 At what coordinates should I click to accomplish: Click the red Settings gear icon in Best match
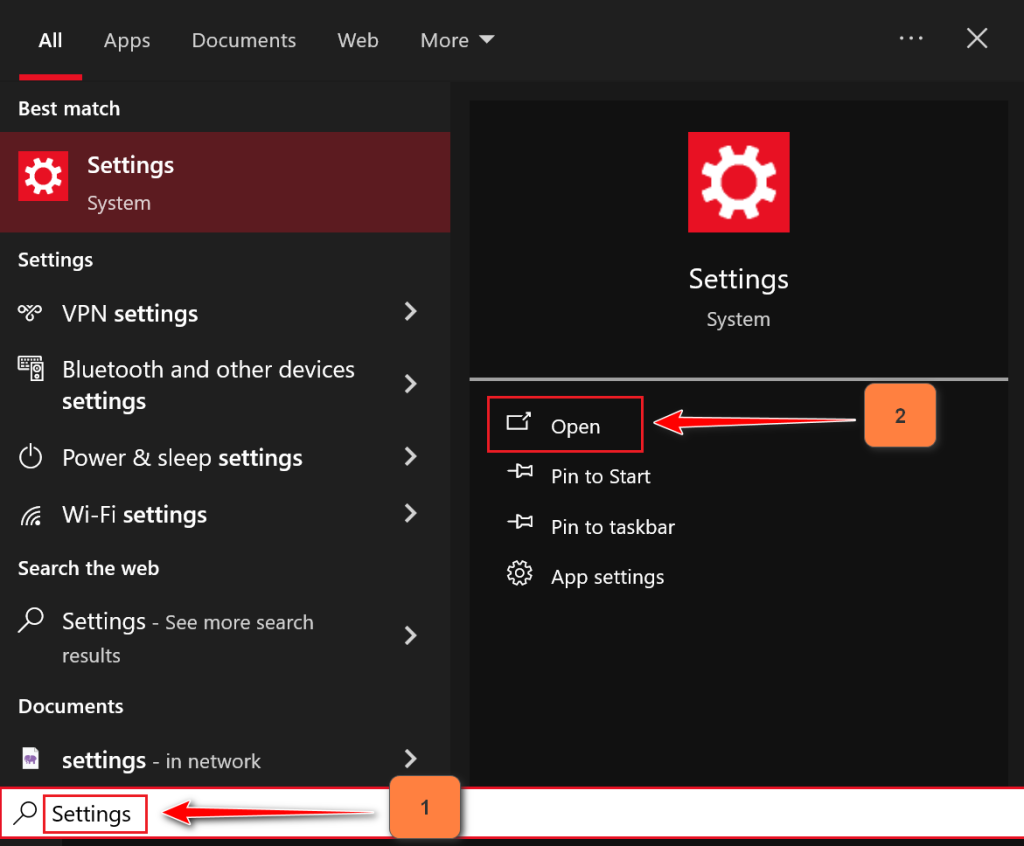pos(43,177)
